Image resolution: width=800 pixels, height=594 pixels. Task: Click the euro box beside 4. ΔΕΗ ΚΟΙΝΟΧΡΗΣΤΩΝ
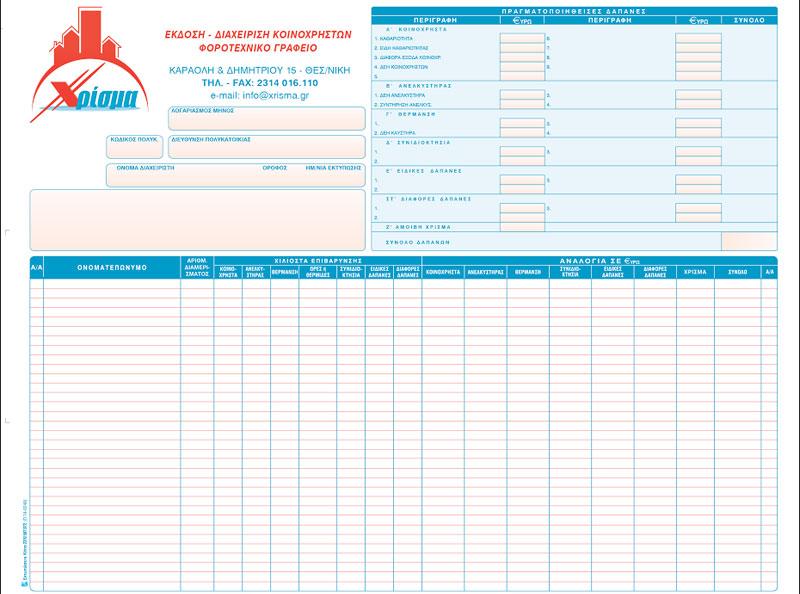tap(522, 67)
